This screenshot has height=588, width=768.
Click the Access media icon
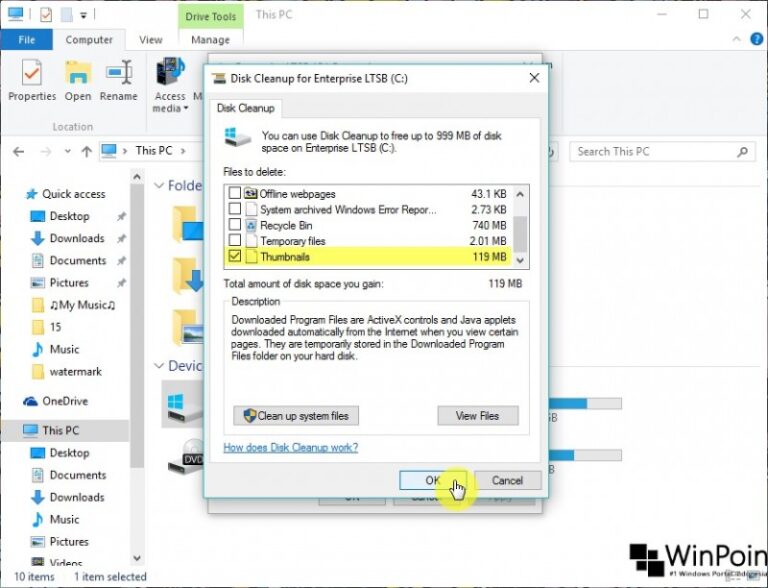pyautogui.click(x=170, y=73)
